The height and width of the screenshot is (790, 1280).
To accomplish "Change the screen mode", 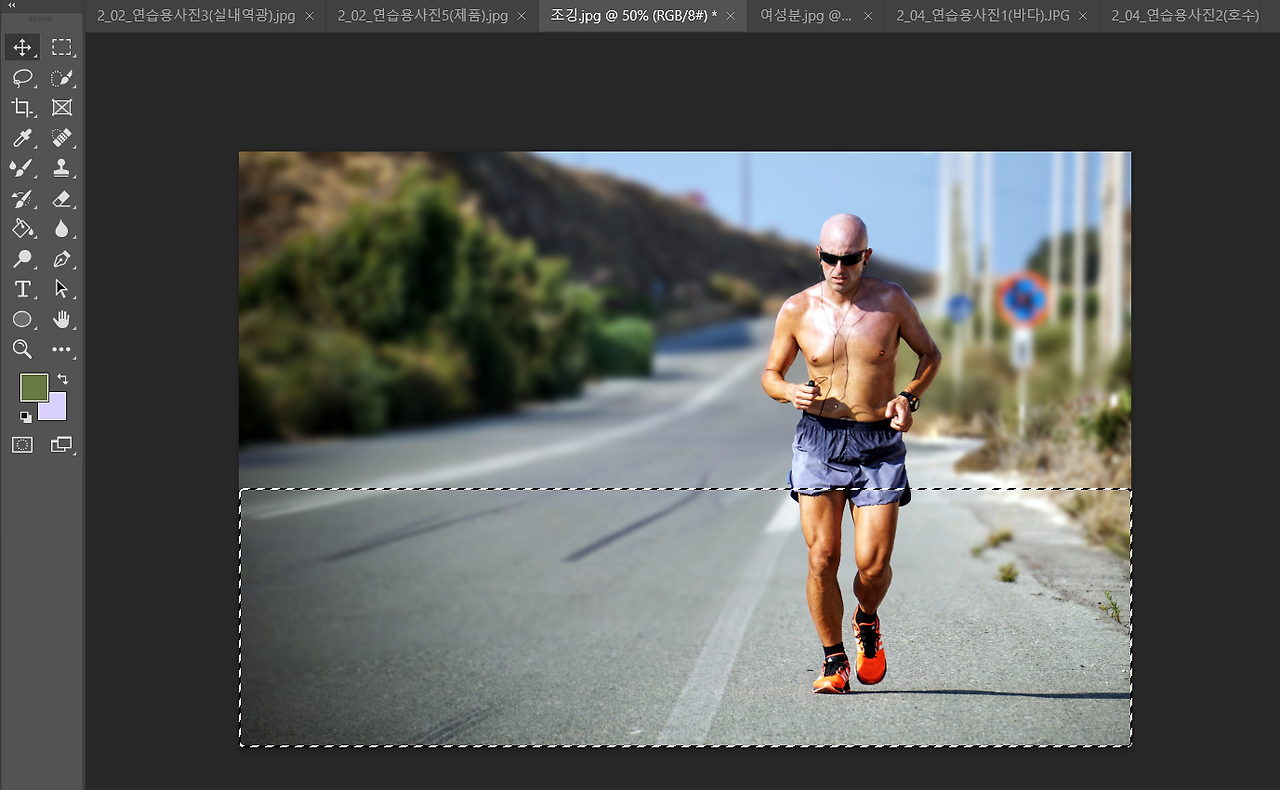I will tap(62, 445).
